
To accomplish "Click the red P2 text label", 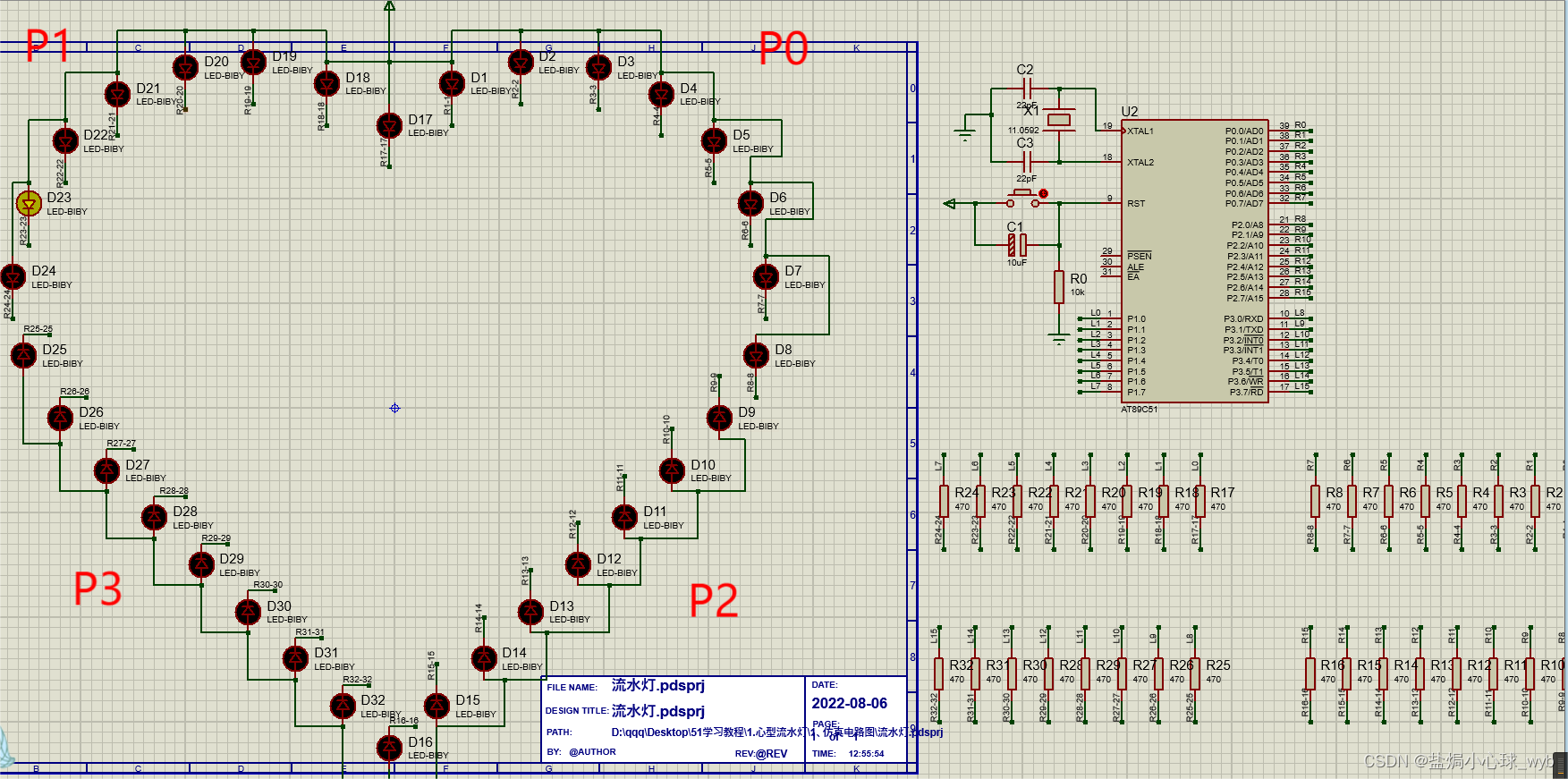I will [x=714, y=600].
